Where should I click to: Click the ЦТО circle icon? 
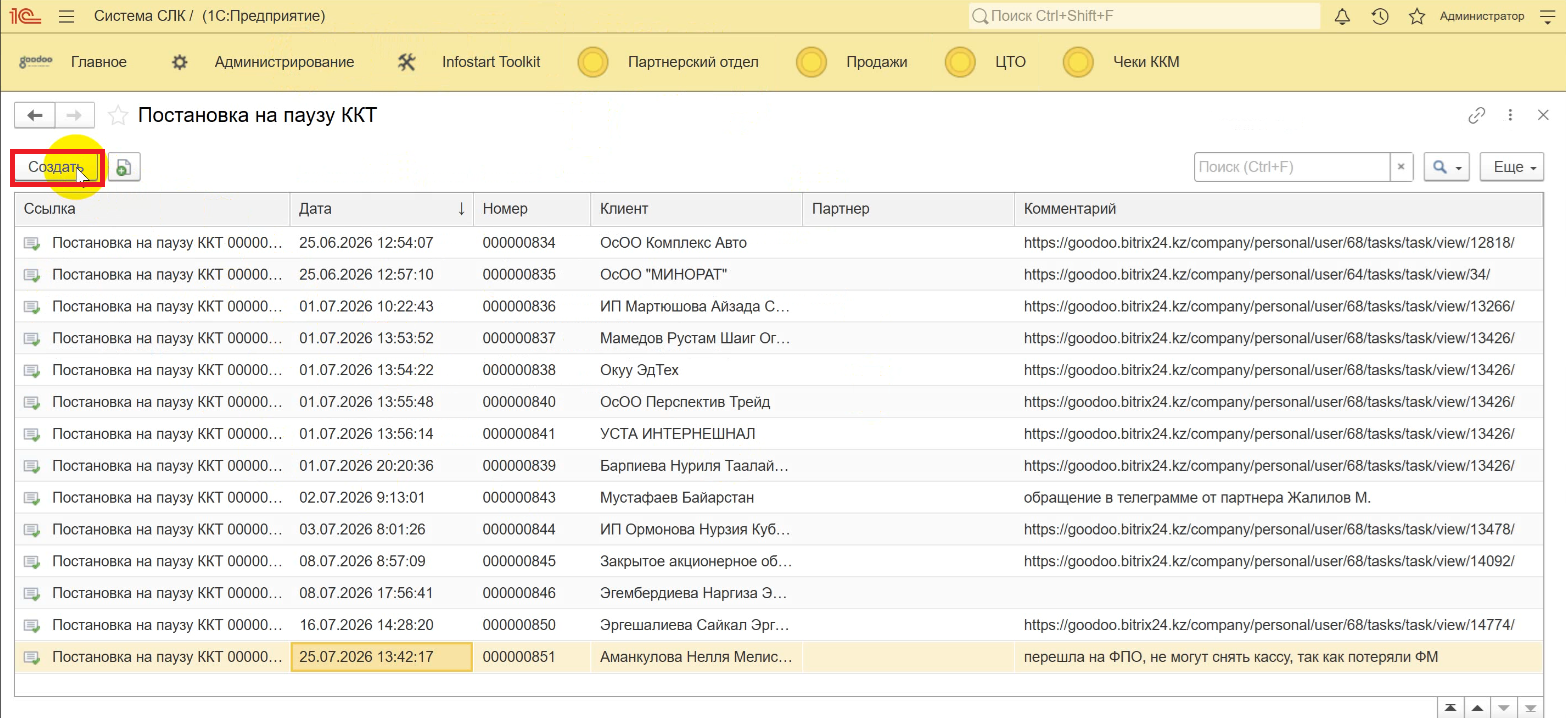pos(960,62)
